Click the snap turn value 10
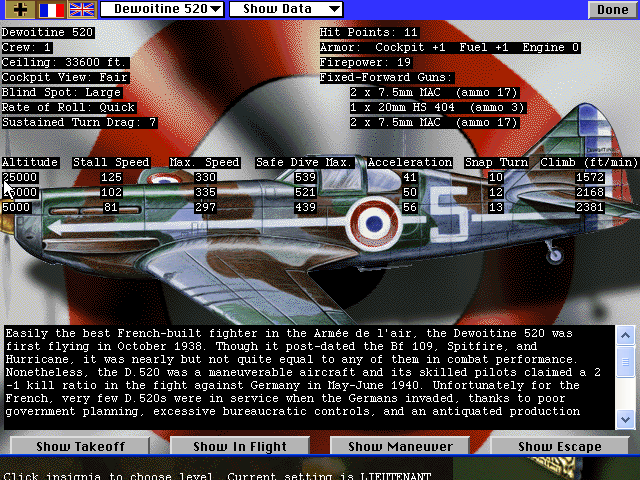 click(x=496, y=178)
